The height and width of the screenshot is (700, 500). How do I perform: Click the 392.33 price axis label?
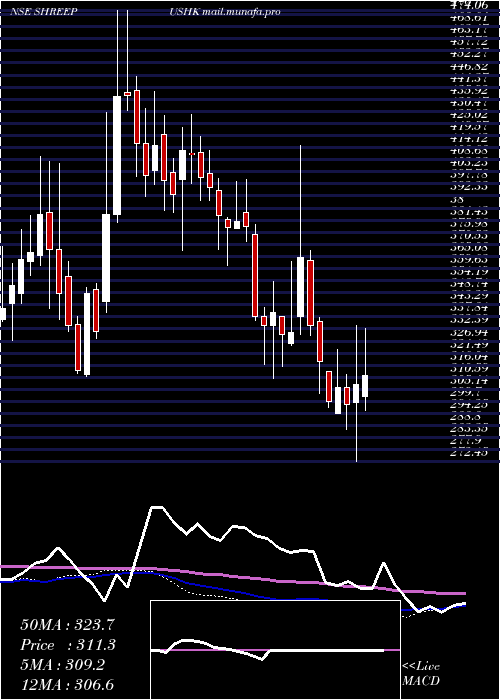pyautogui.click(x=469, y=188)
